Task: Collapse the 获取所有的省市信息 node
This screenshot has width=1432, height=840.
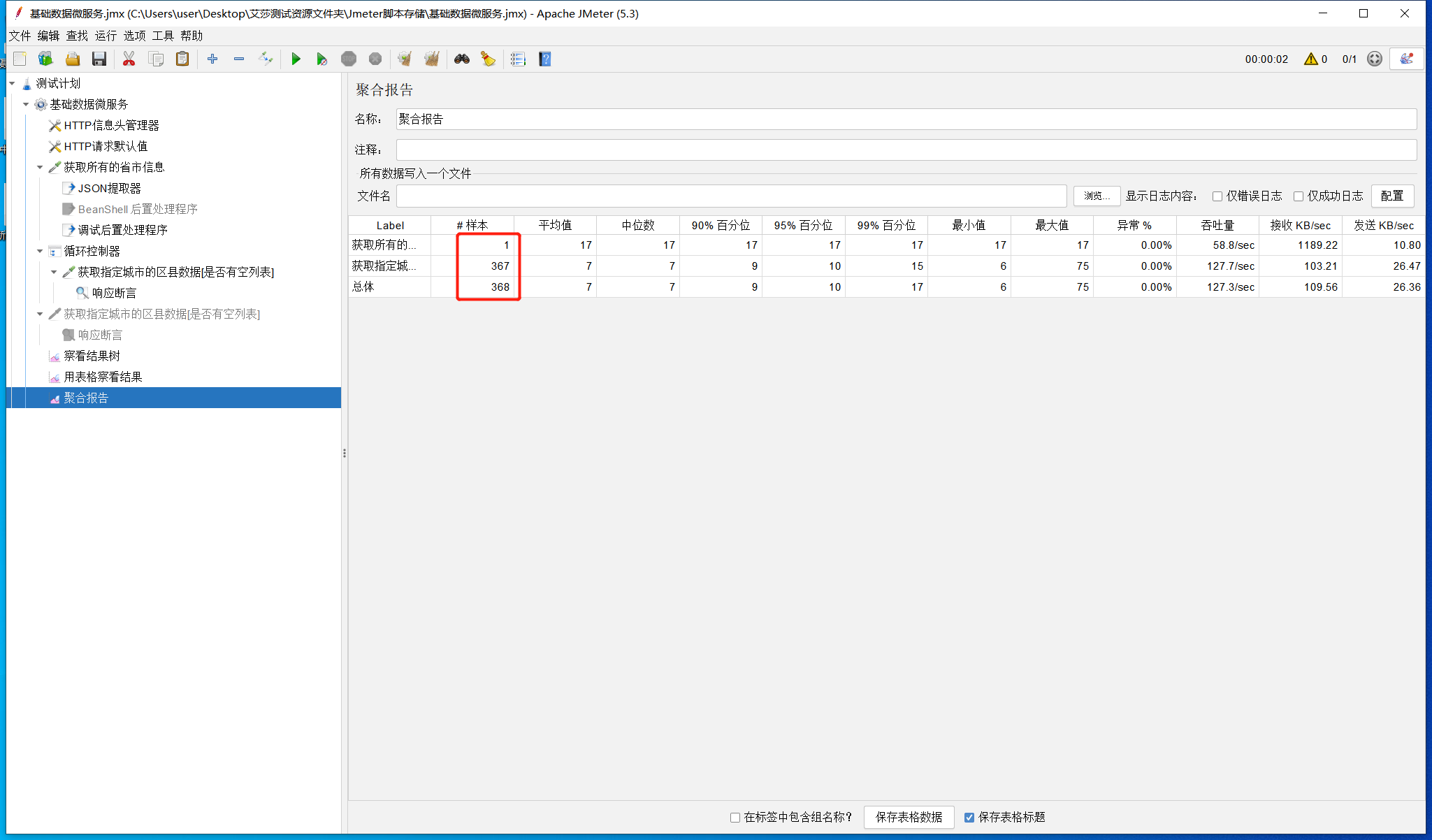Action: [40, 167]
